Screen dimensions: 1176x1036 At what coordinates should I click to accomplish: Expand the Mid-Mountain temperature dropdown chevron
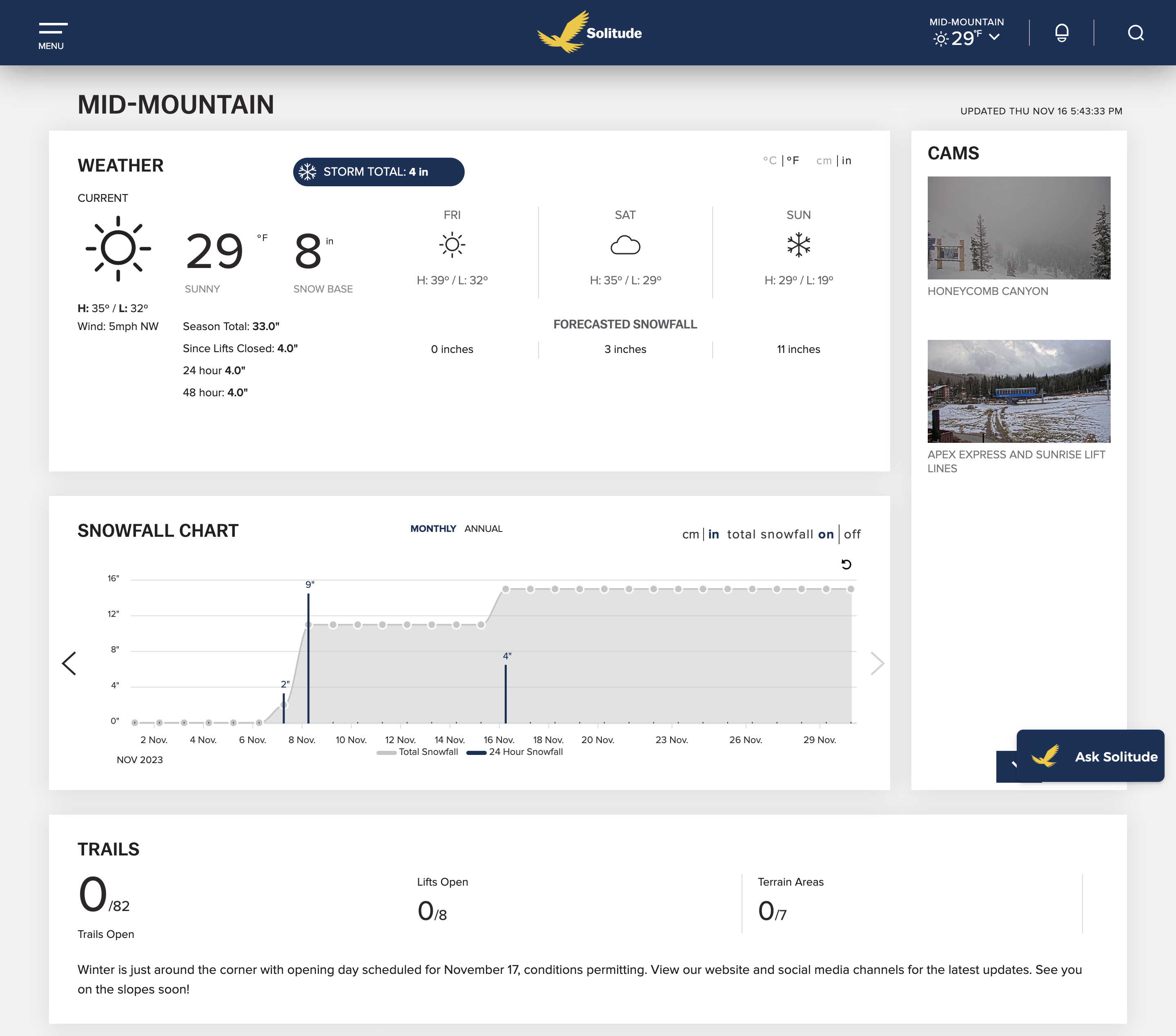[x=994, y=38]
